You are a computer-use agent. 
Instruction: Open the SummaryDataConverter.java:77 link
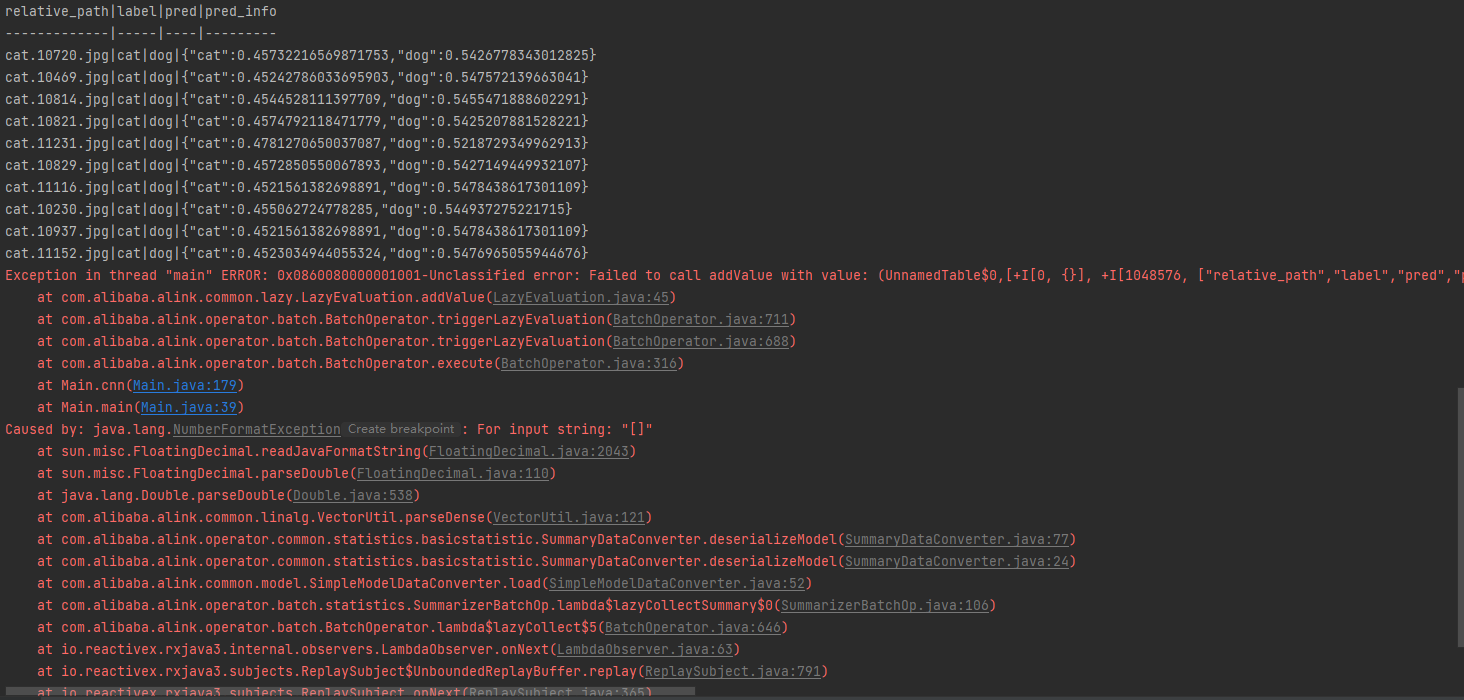pyautogui.click(x=957, y=539)
